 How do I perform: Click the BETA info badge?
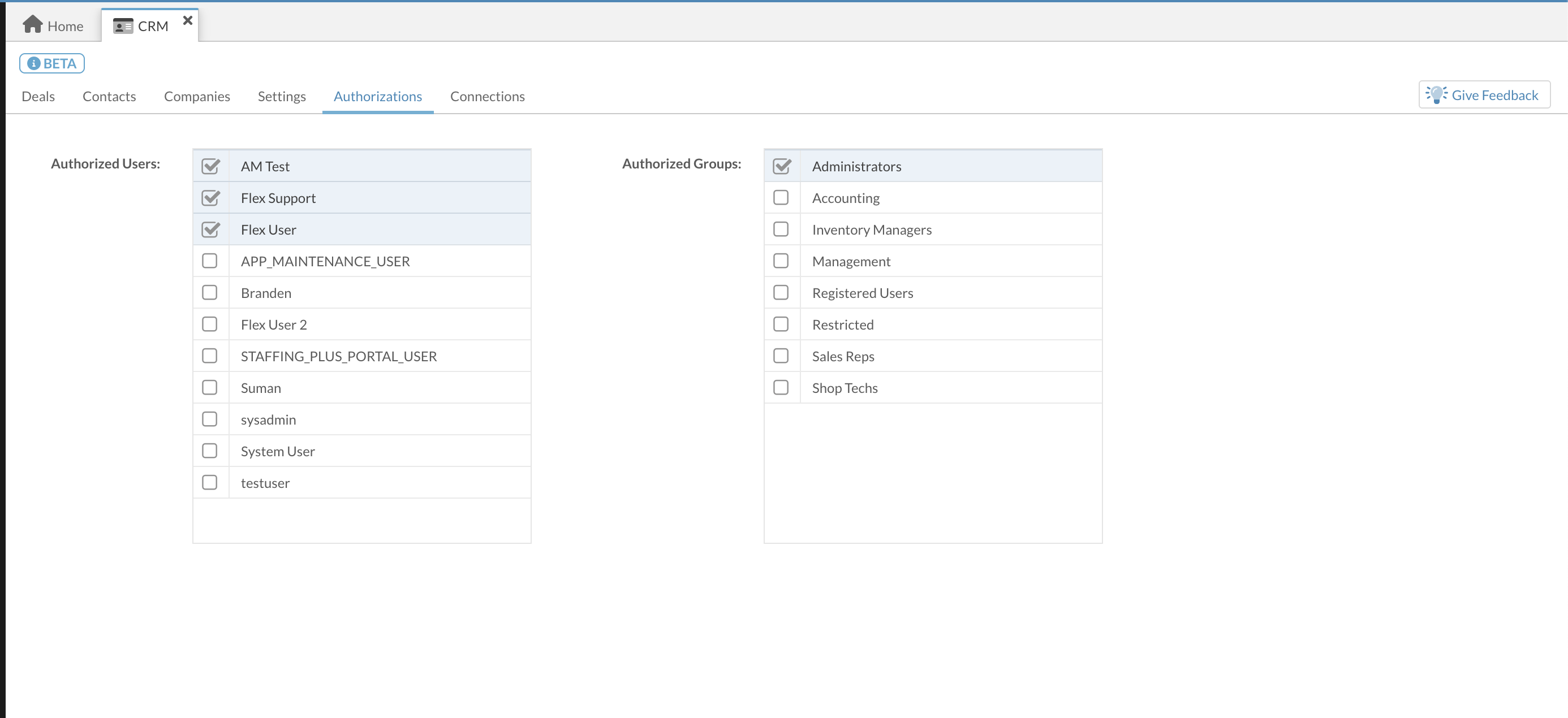(51, 63)
